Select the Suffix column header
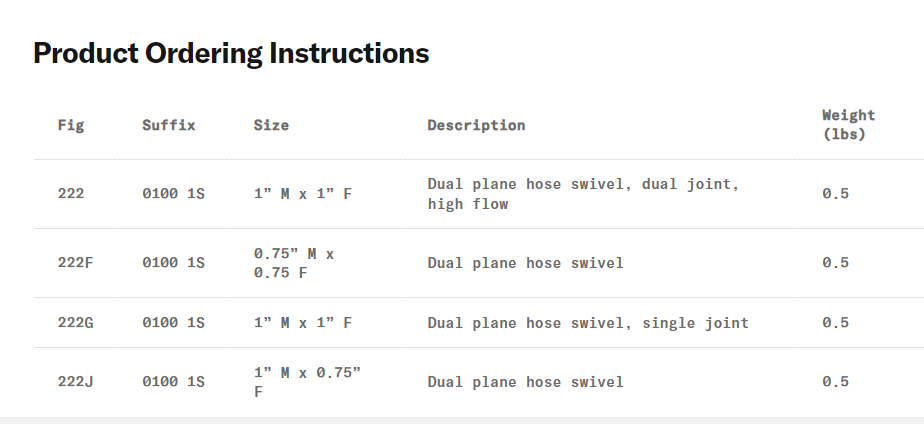This screenshot has width=924, height=424. (x=168, y=125)
